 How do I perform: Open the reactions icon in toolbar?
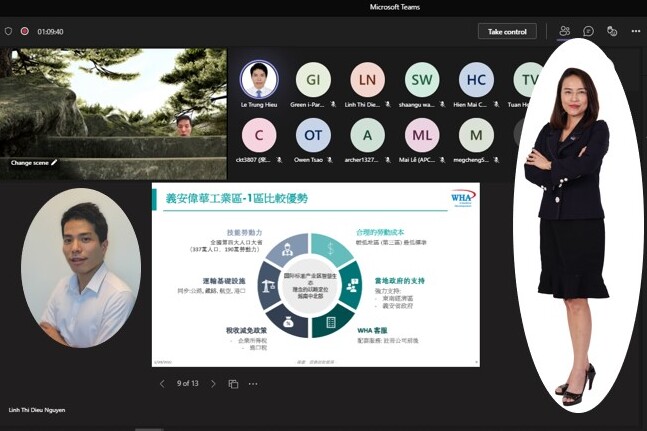click(612, 31)
